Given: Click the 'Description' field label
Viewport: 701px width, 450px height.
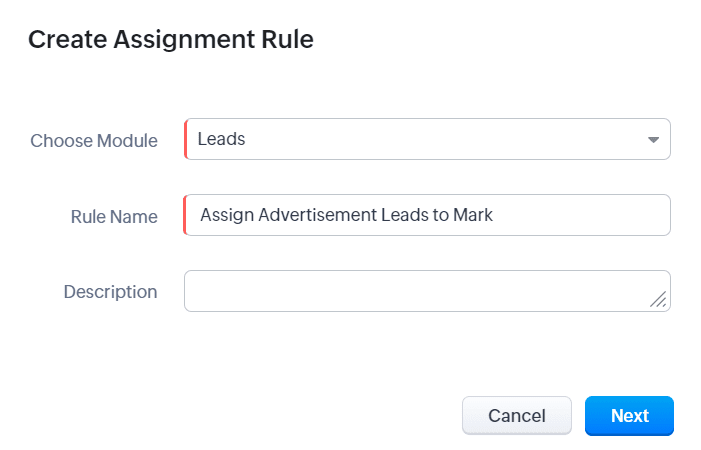Looking at the screenshot, I should [110, 292].
